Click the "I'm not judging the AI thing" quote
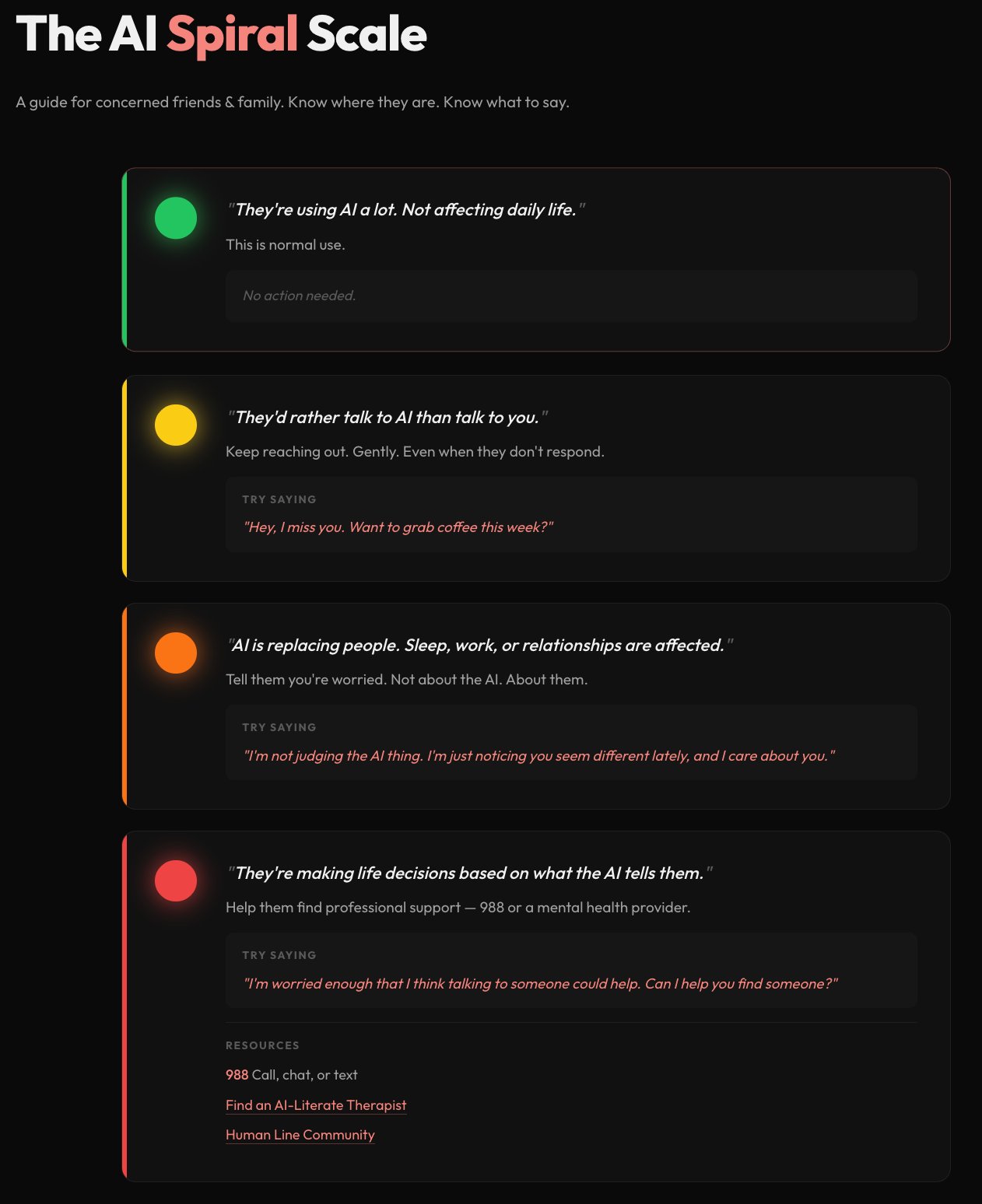This screenshot has height=1204, width=982. (x=539, y=756)
